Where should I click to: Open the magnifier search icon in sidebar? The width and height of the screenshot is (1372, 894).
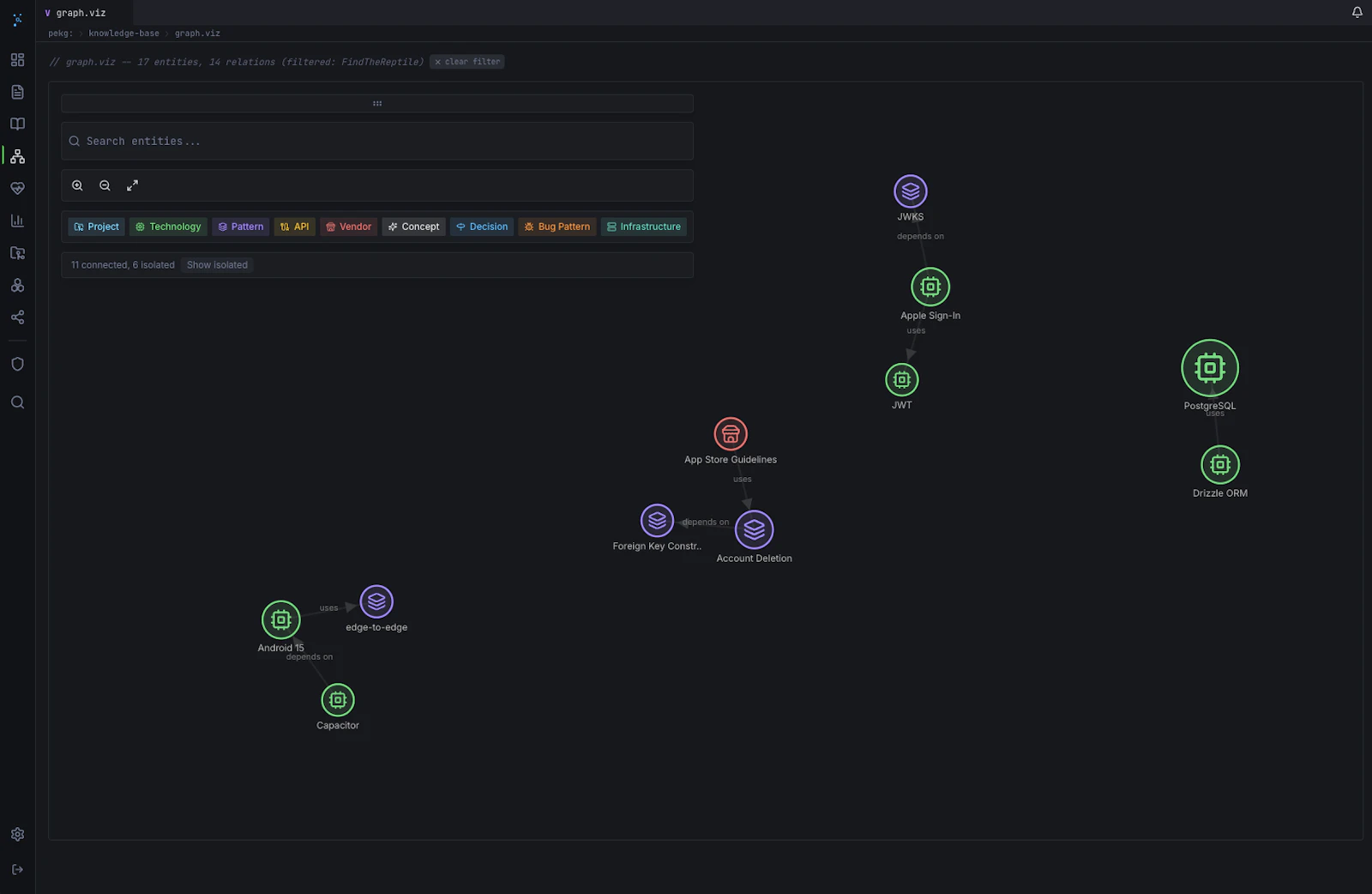[17, 402]
